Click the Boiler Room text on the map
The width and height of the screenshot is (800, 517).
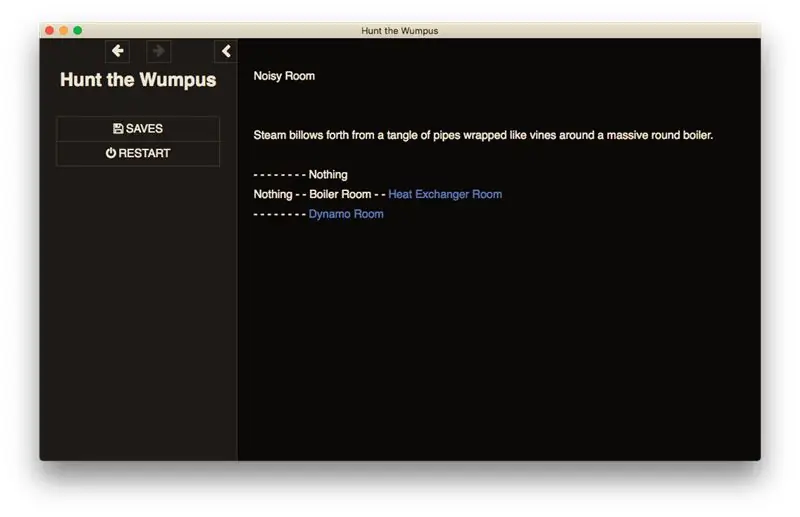[x=340, y=194]
